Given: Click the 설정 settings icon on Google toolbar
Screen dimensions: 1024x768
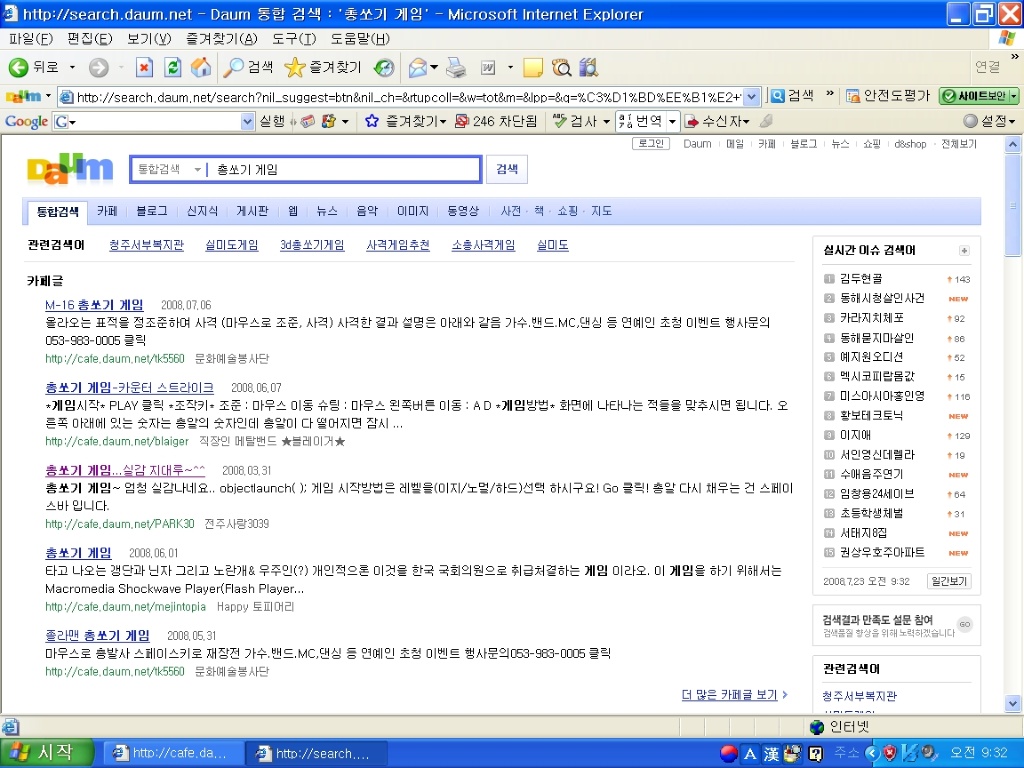Looking at the screenshot, I should click(970, 121).
